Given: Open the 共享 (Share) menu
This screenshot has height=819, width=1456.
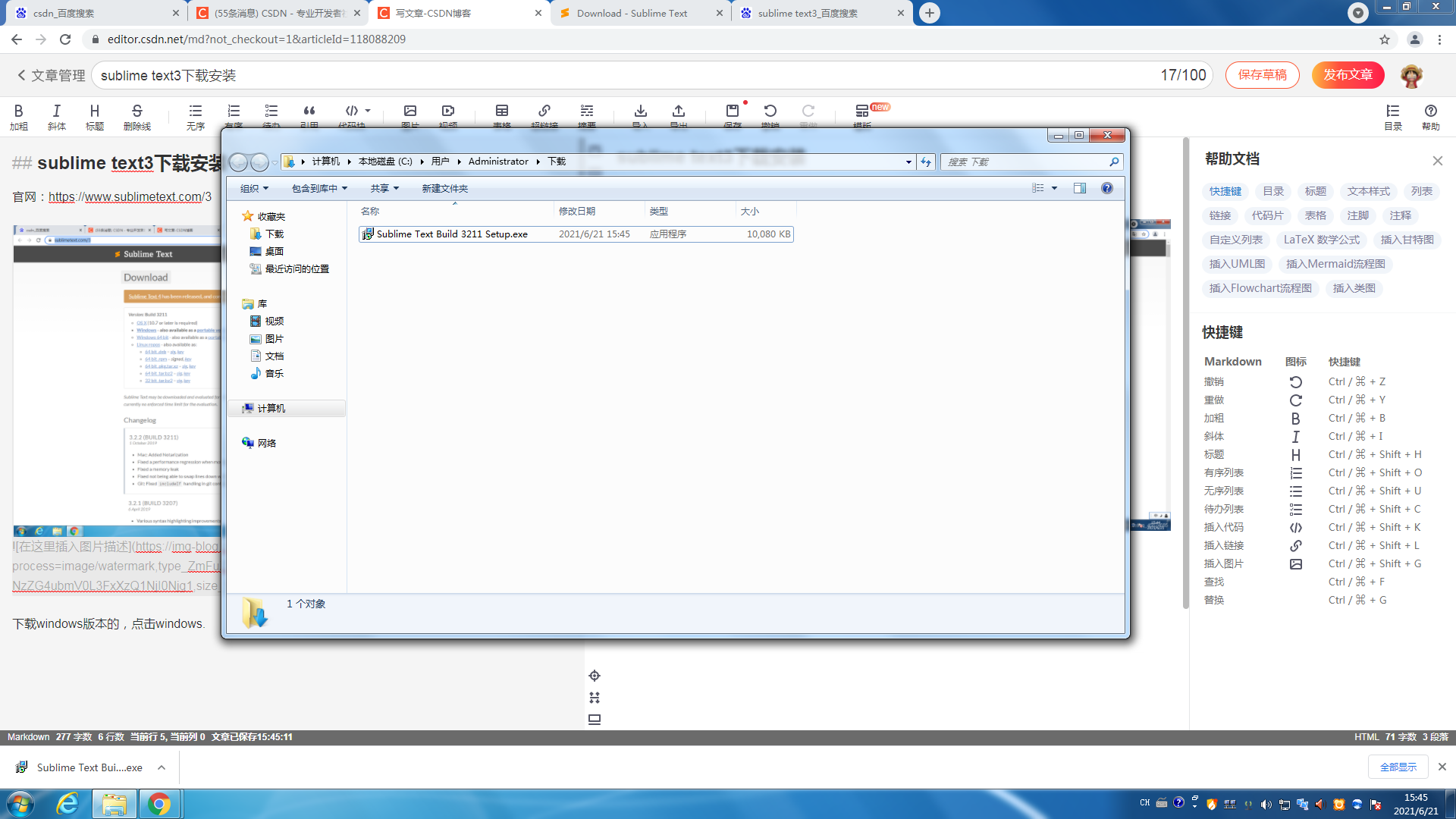Looking at the screenshot, I should 384,188.
